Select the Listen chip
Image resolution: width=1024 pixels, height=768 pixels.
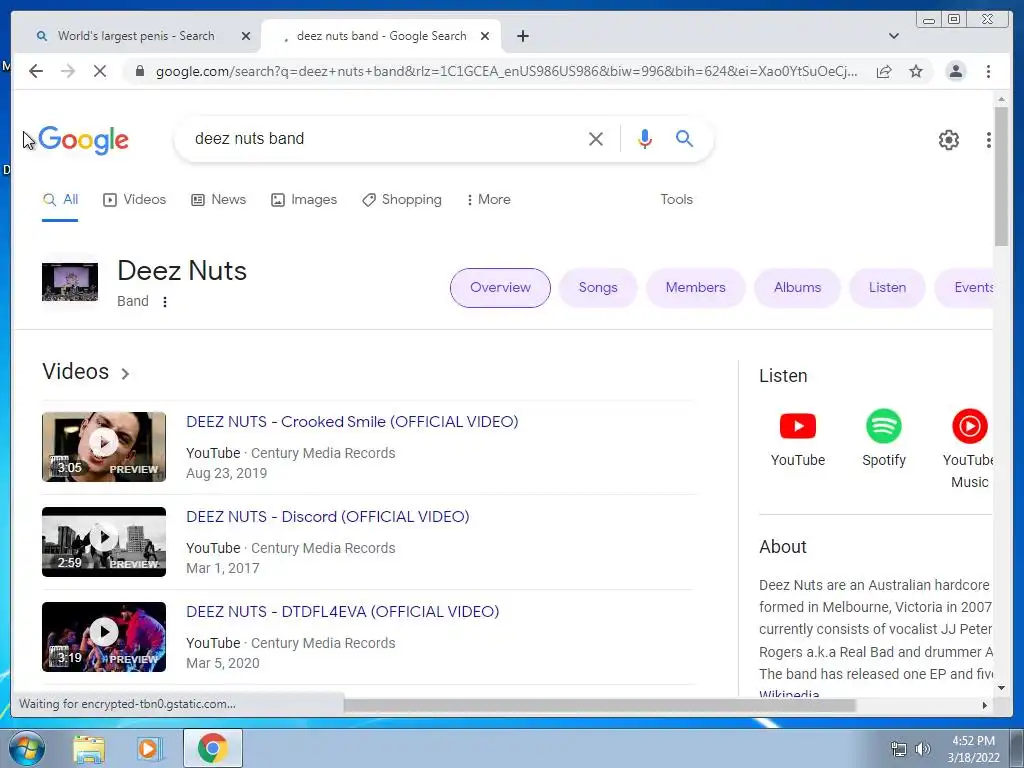click(x=887, y=288)
